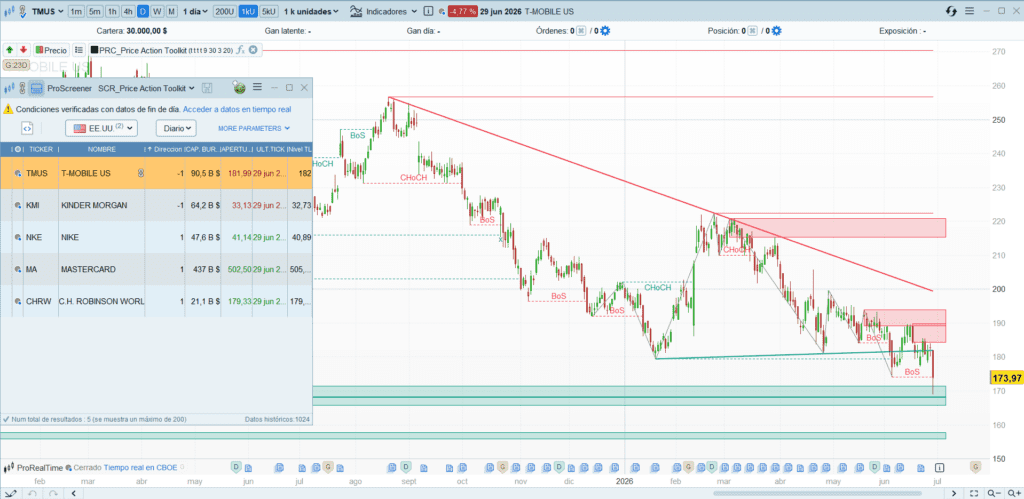This screenshot has height=499, width=1024.
Task: Sort by the NOMBRE column header
Action: [x=101, y=150]
